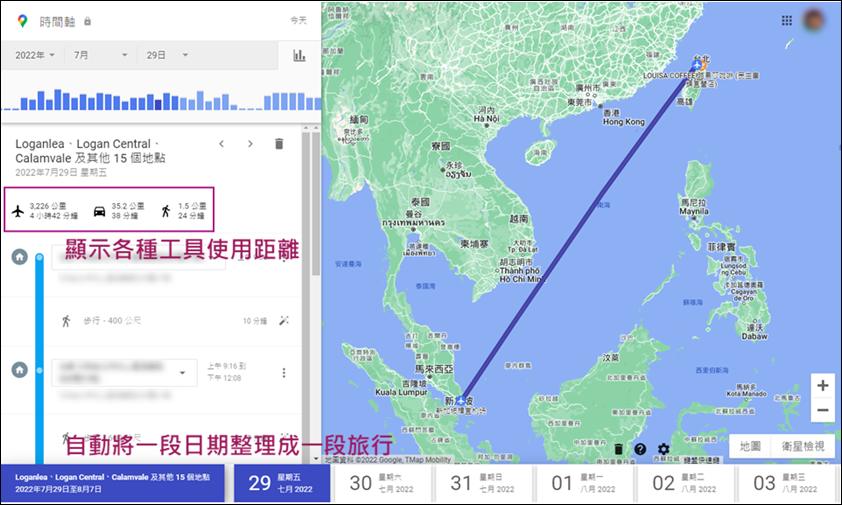This screenshot has height=505, width=842.
Task: Open the Google apps grid
Action: tap(787, 20)
